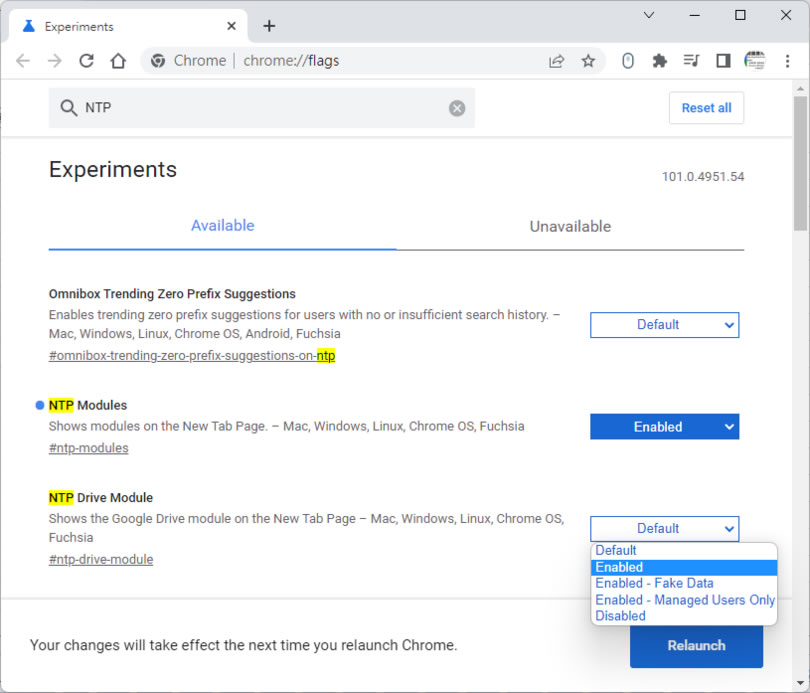Open the NTP Modules Enabled dropdown
810x693 pixels.
[664, 427]
